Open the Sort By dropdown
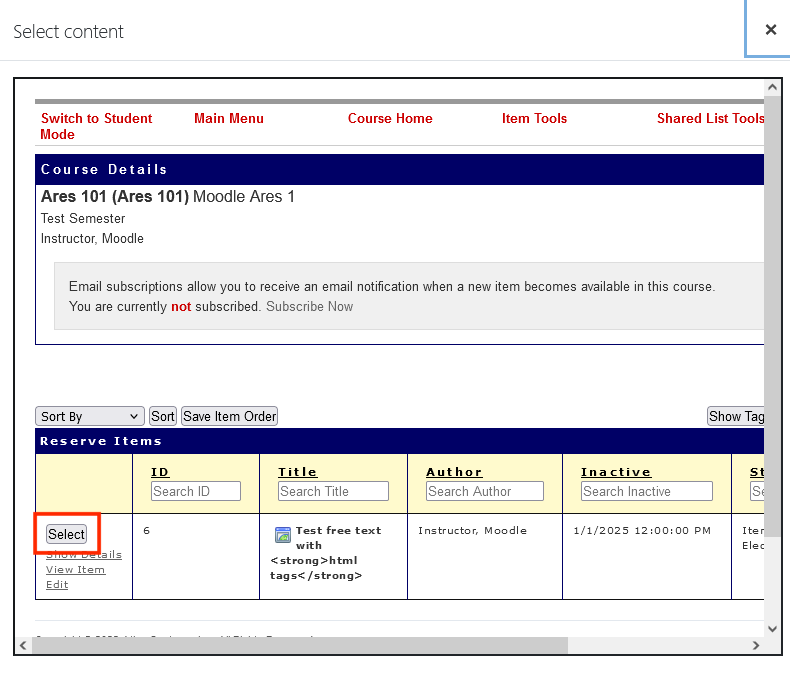790x675 pixels. point(90,416)
